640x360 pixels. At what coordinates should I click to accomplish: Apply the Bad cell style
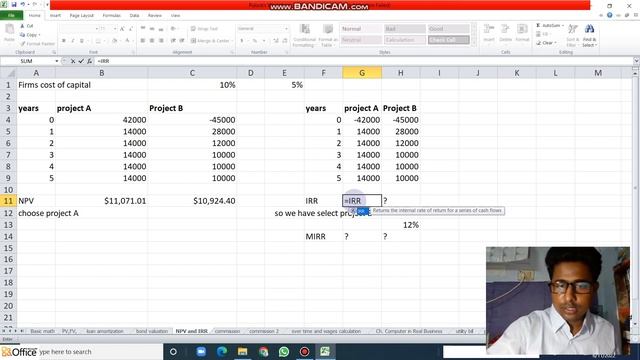tap(404, 29)
